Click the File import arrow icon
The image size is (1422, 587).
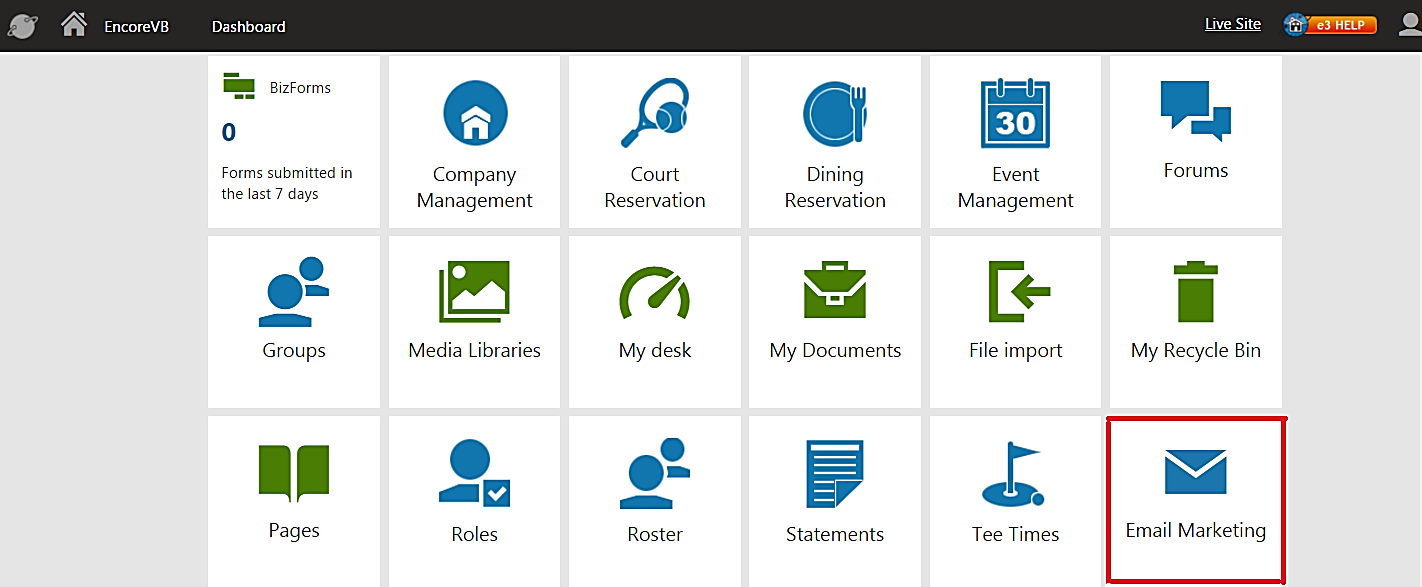click(1015, 292)
